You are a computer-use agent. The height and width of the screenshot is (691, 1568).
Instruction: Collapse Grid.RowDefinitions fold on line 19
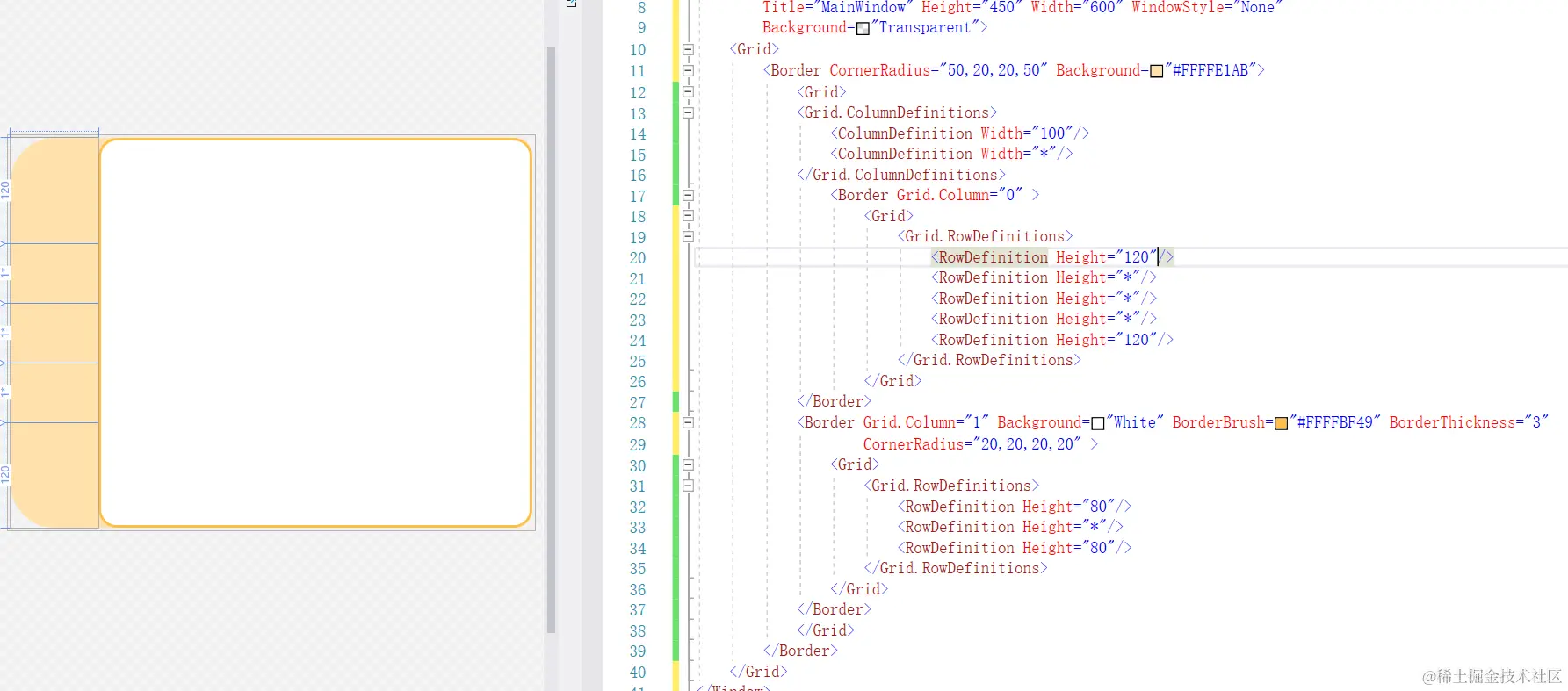[688, 236]
